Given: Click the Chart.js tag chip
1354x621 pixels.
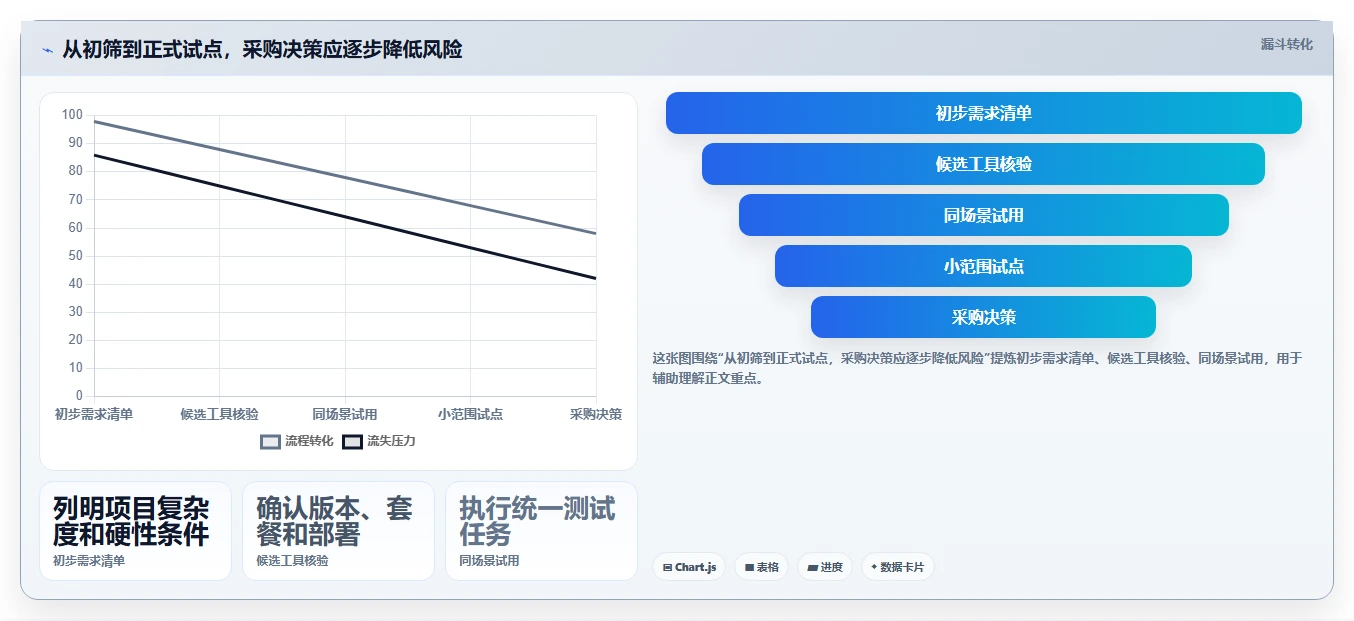Looking at the screenshot, I should [x=689, y=567].
